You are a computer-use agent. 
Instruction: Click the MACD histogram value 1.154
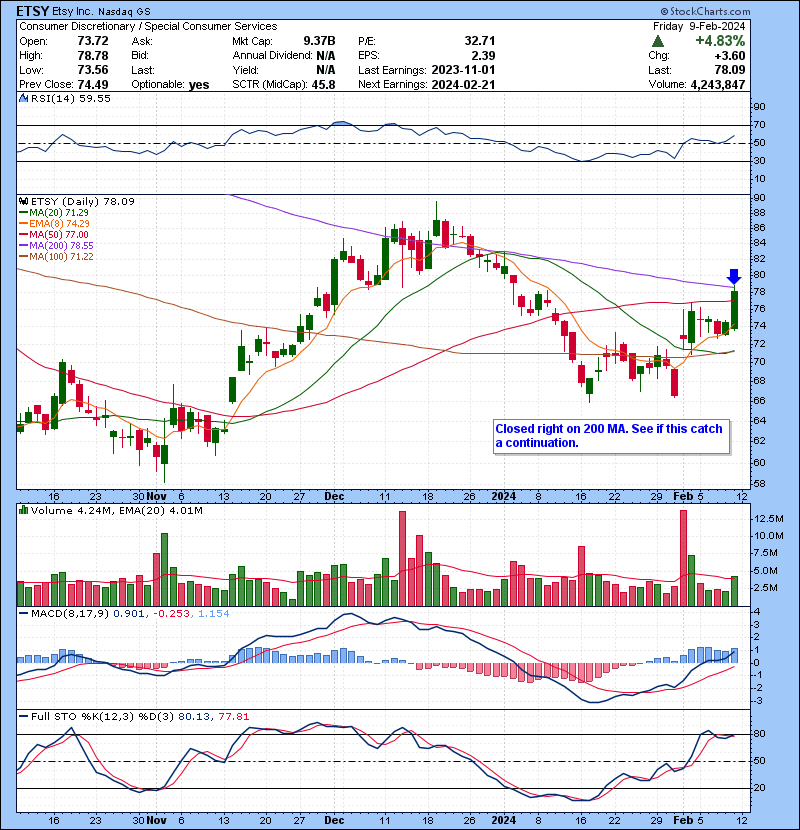[x=213, y=614]
